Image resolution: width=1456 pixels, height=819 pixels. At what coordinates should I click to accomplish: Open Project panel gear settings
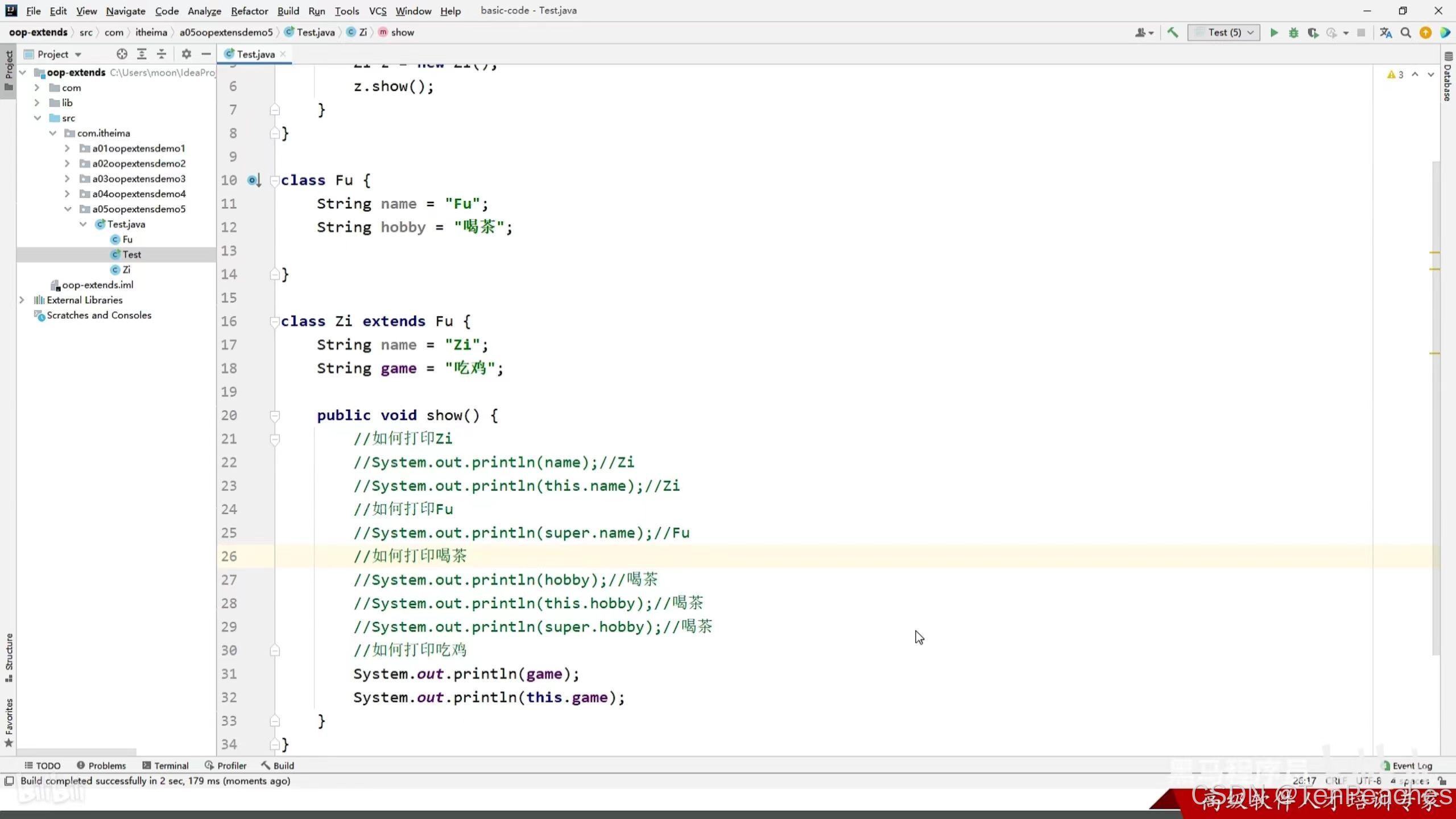186,54
